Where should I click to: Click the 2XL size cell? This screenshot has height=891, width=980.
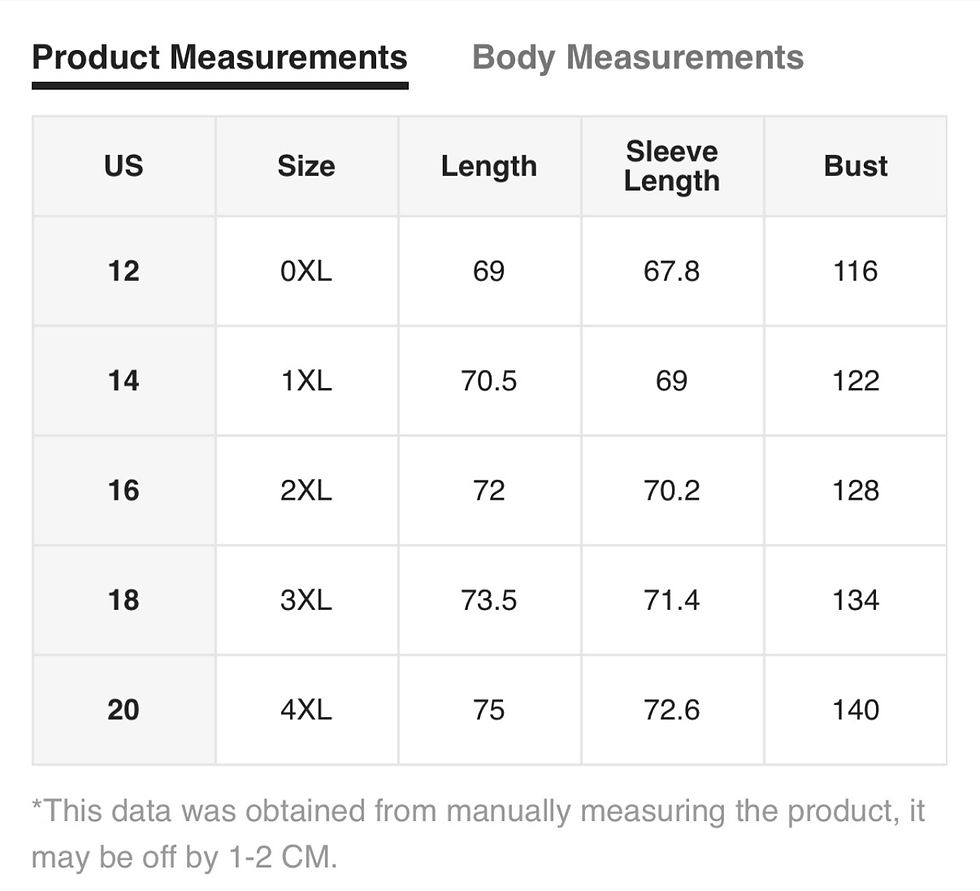[306, 490]
